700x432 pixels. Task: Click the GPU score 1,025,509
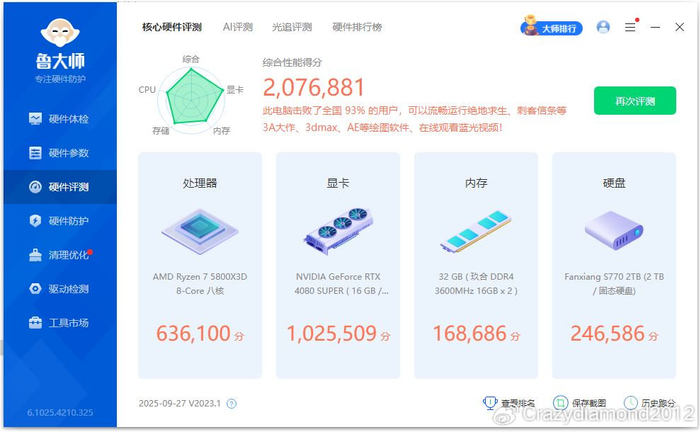[x=332, y=333]
